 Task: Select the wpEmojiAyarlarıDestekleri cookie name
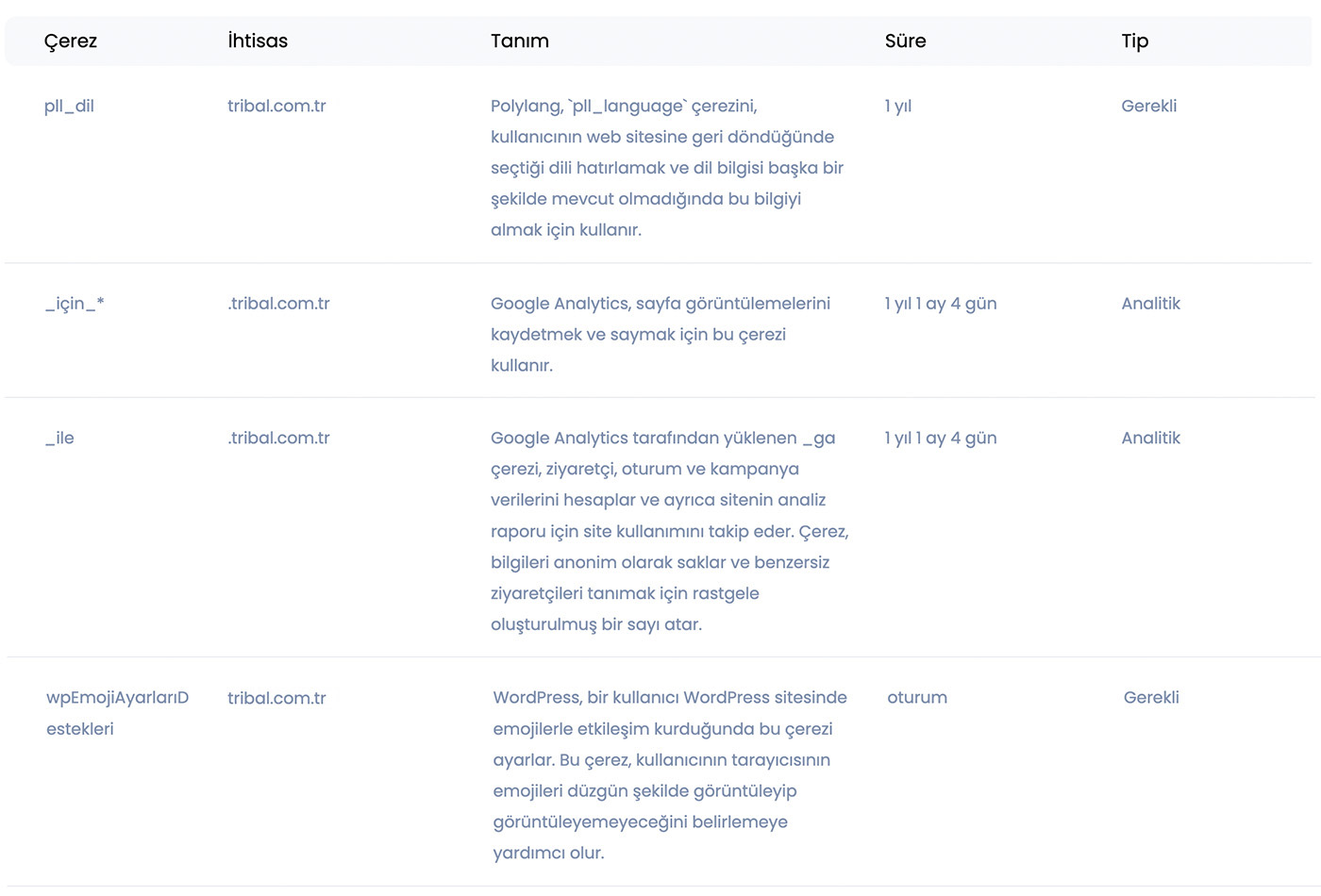click(x=118, y=713)
